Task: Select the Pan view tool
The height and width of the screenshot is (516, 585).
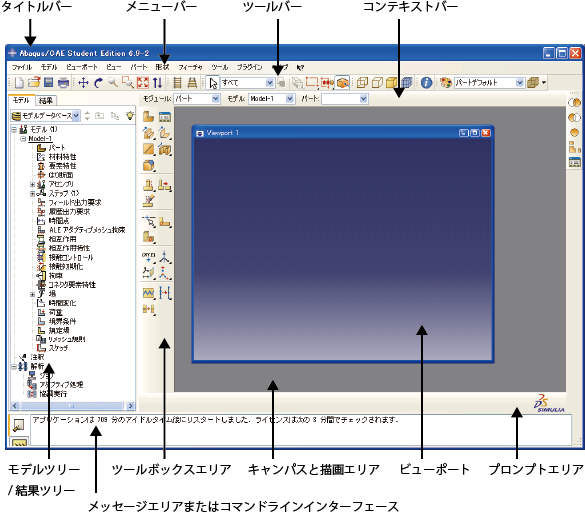Action: tap(84, 82)
